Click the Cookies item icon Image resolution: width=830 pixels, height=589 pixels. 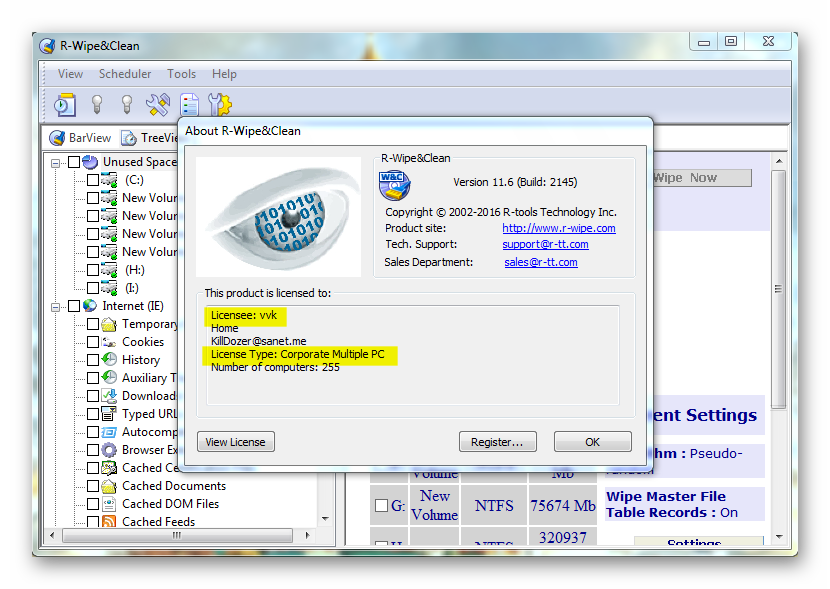click(x=109, y=342)
